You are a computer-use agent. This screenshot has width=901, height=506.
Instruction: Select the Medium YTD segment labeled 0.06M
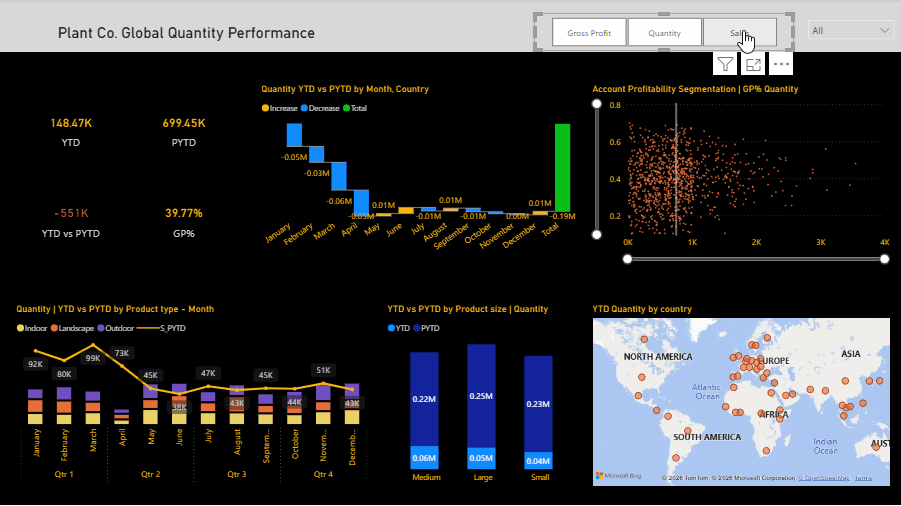click(x=424, y=458)
